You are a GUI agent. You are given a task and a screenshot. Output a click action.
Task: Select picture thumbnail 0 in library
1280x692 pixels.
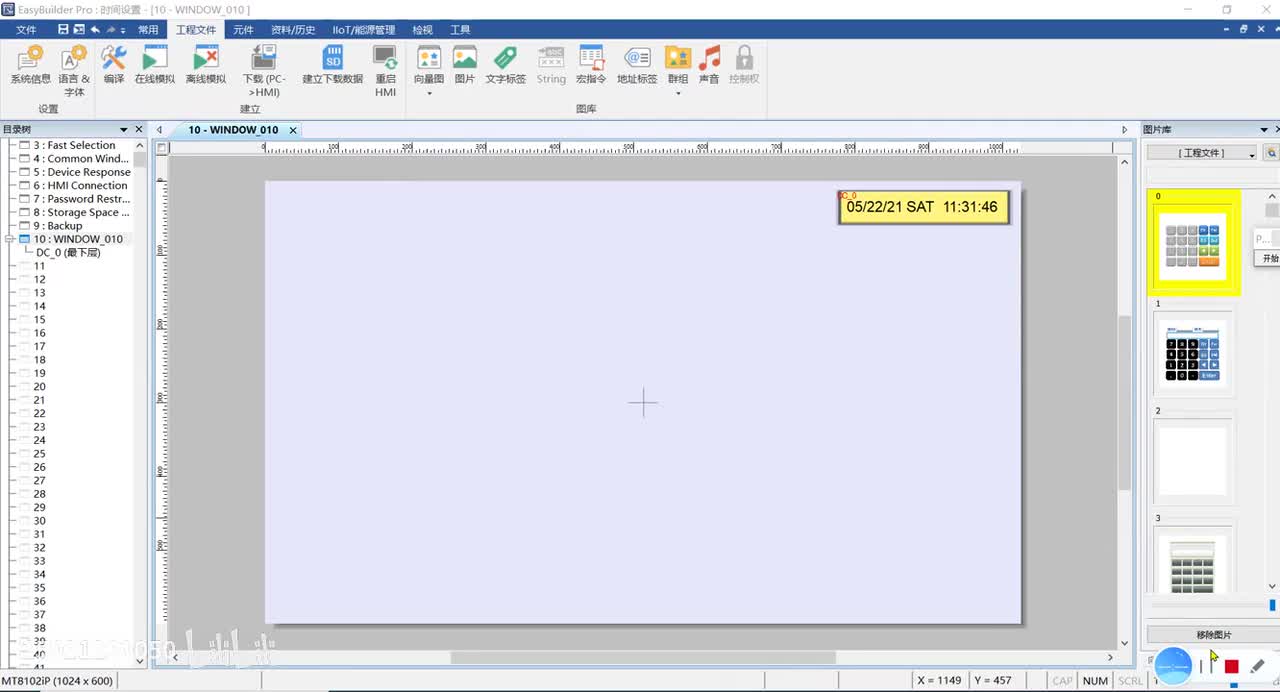pyautogui.click(x=1193, y=243)
